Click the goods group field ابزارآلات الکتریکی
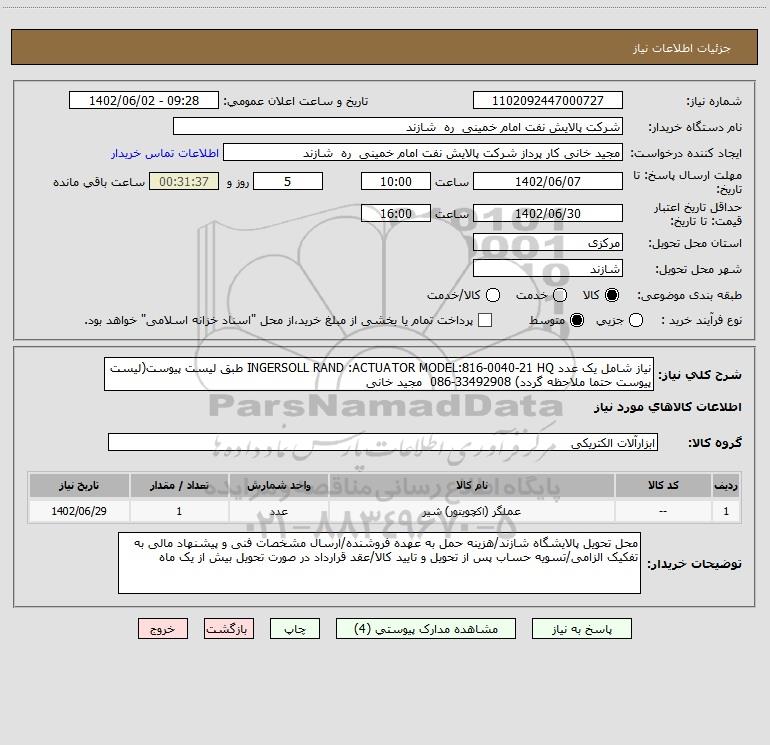The height and width of the screenshot is (745, 770). [x=383, y=442]
